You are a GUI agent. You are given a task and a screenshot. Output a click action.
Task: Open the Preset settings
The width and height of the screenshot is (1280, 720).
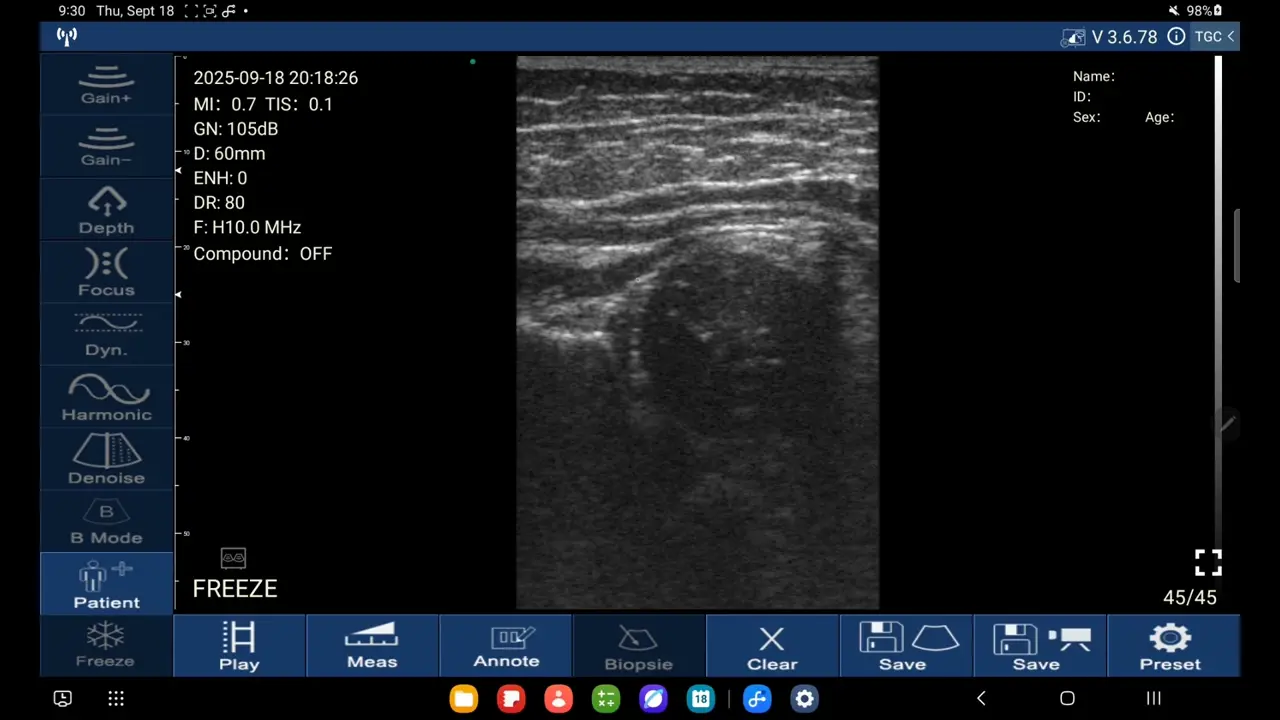coord(1173,646)
